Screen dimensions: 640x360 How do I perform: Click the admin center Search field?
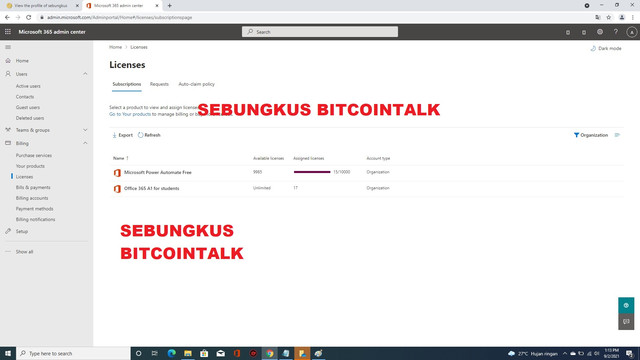320,32
